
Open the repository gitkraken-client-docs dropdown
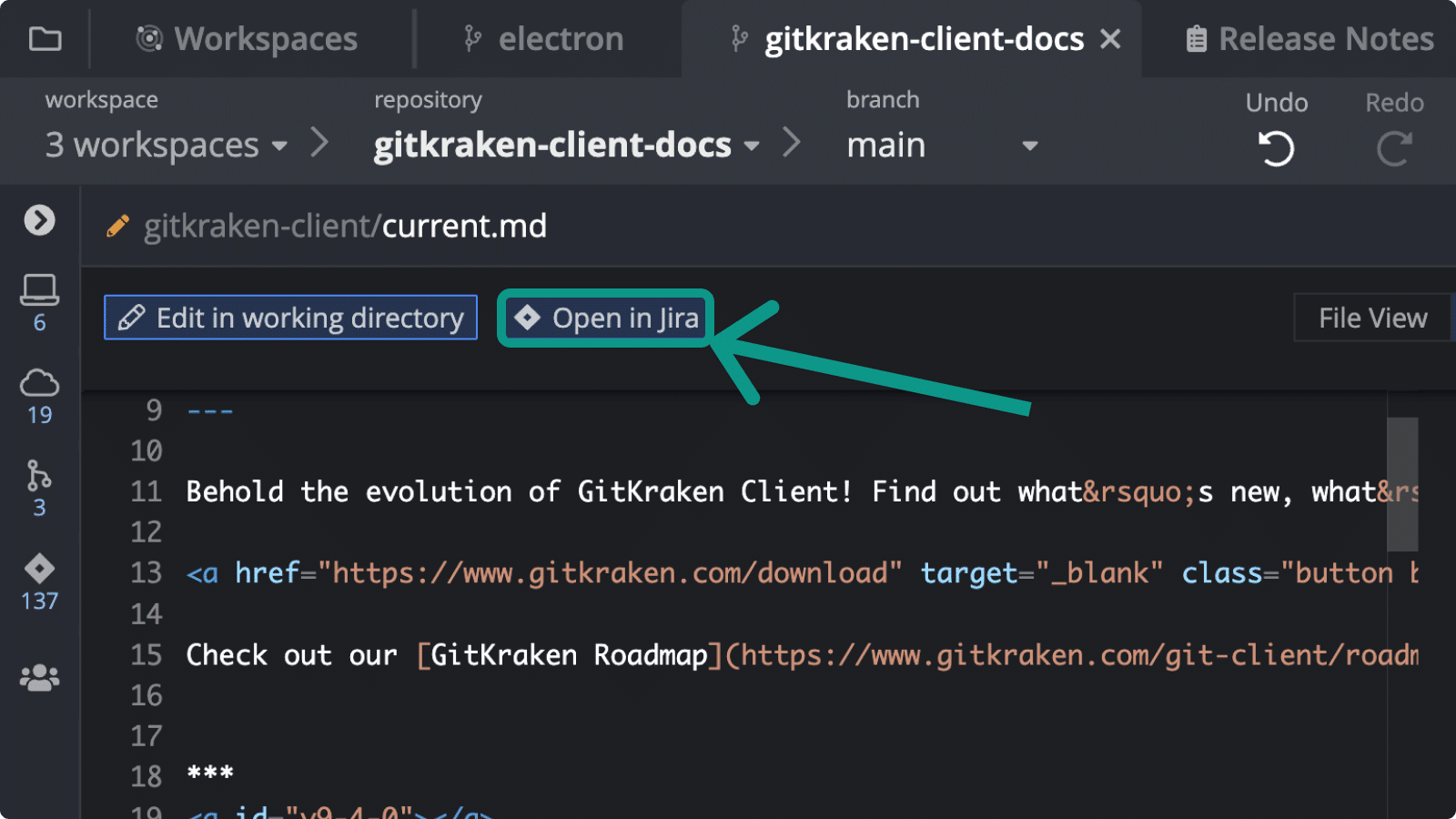566,145
